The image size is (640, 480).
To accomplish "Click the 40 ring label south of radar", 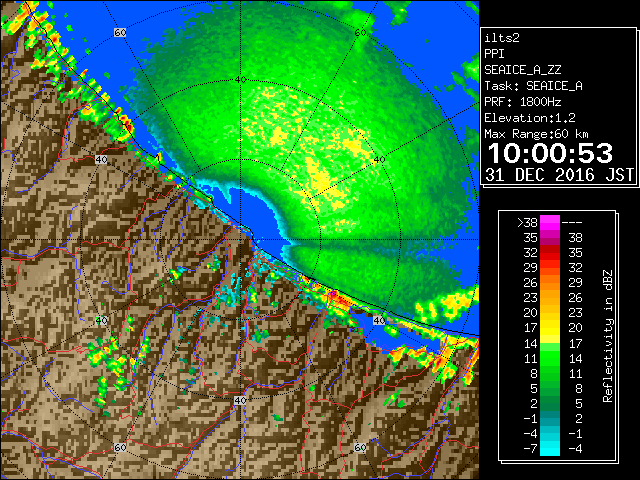I will tap(240, 400).
